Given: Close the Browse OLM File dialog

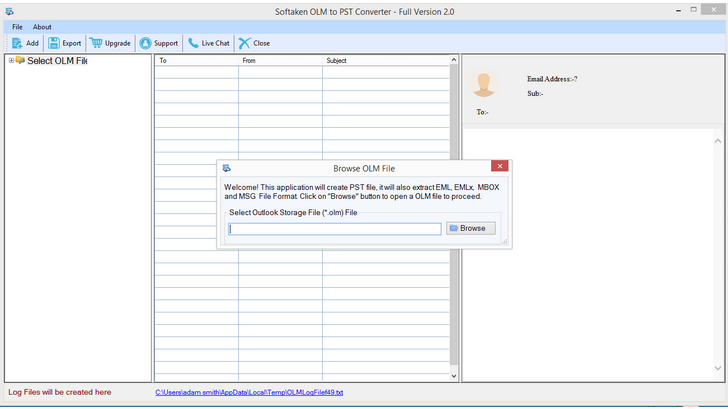Looking at the screenshot, I should point(500,166).
